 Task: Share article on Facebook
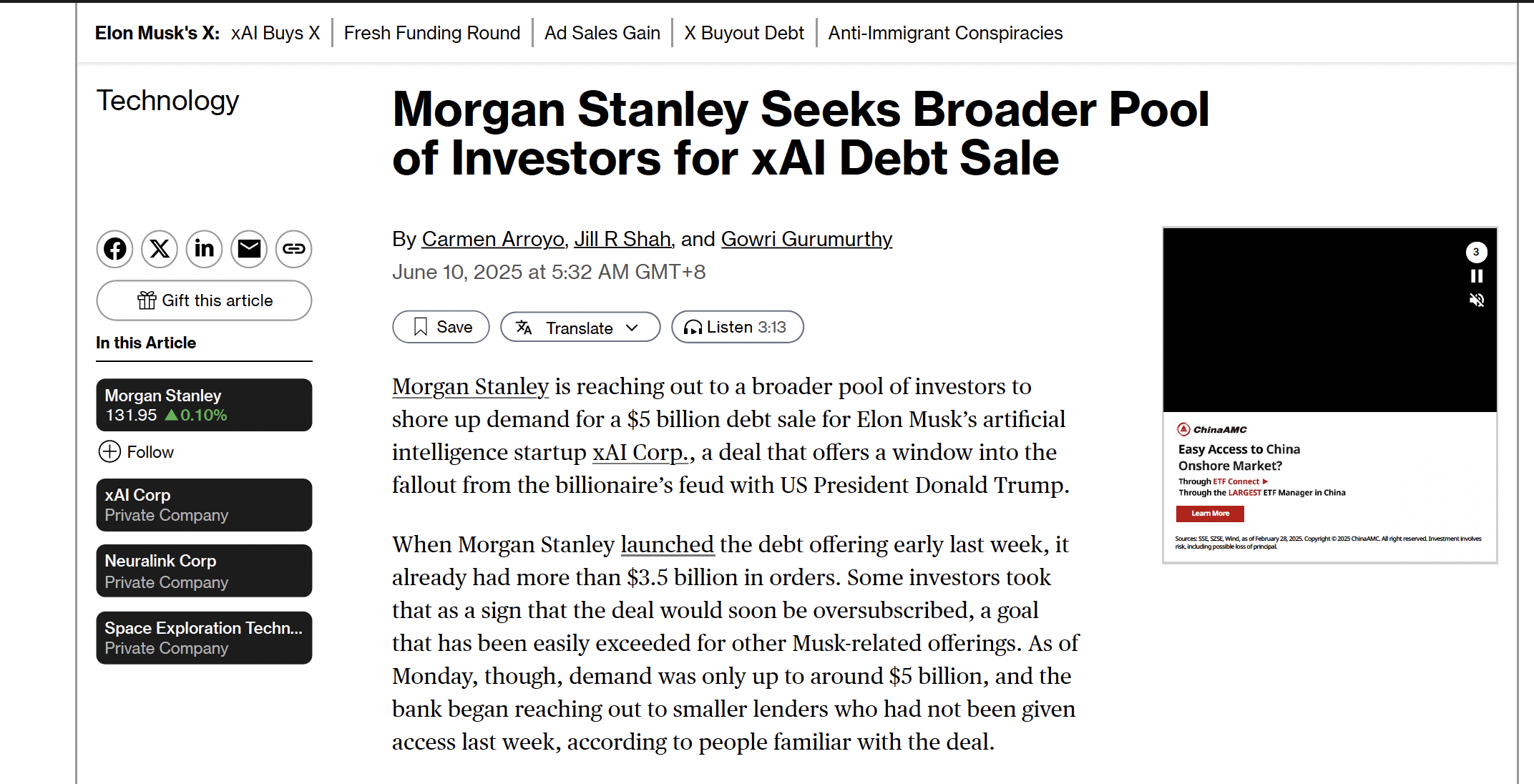click(x=114, y=249)
